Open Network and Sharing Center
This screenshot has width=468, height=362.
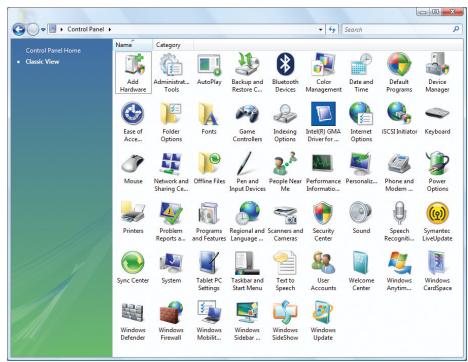tap(171, 172)
